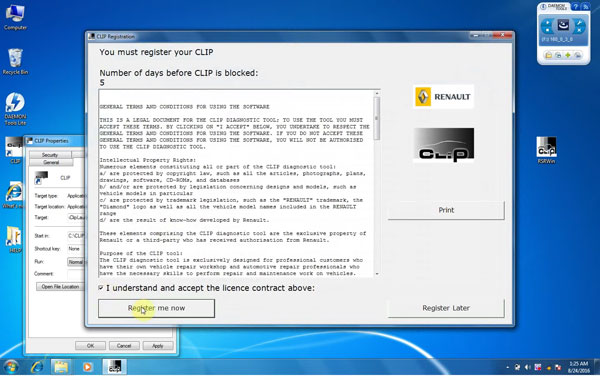The height and width of the screenshot is (380, 600).
Task: Show hidden system tray icons
Action: click(508, 367)
